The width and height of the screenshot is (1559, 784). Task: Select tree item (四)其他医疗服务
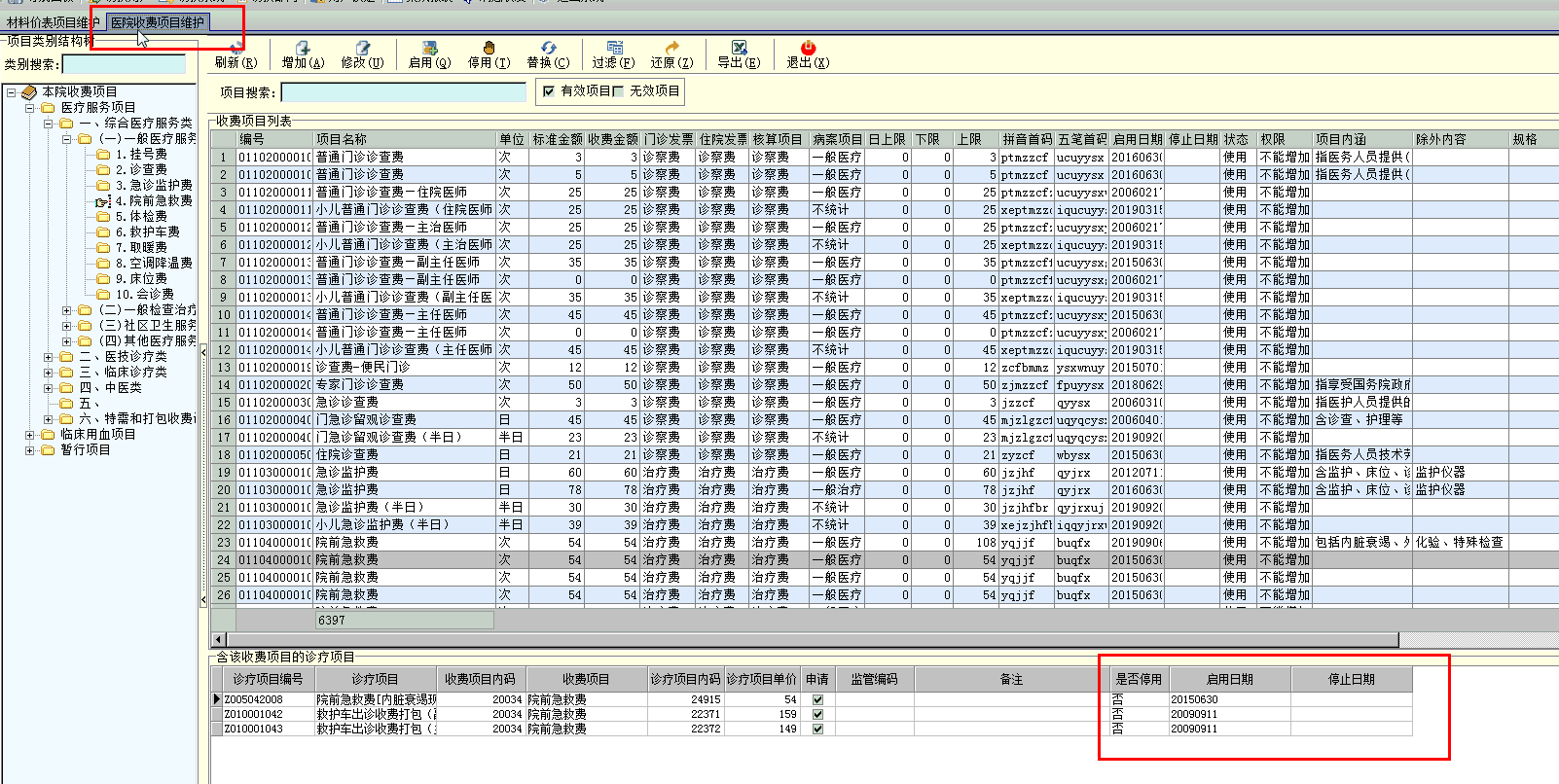tap(147, 341)
